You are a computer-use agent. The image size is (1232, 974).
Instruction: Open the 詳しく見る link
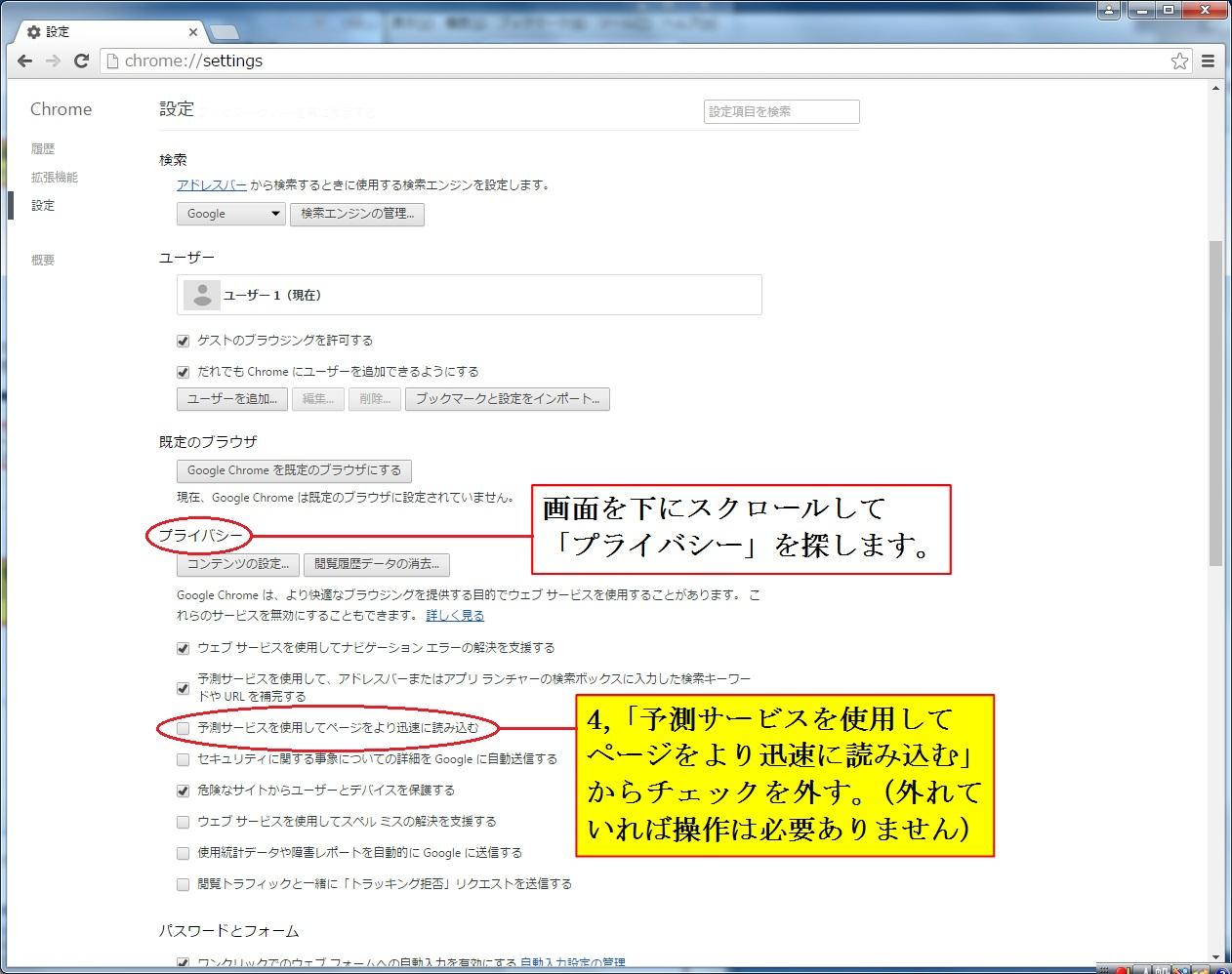455,616
